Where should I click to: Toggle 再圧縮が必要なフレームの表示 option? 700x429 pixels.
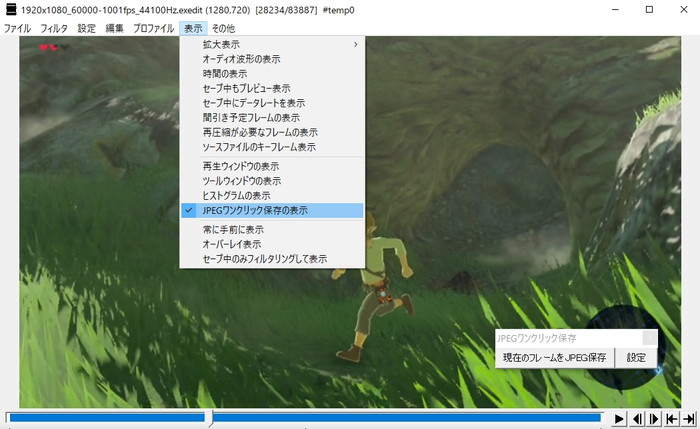pyautogui.click(x=272, y=133)
